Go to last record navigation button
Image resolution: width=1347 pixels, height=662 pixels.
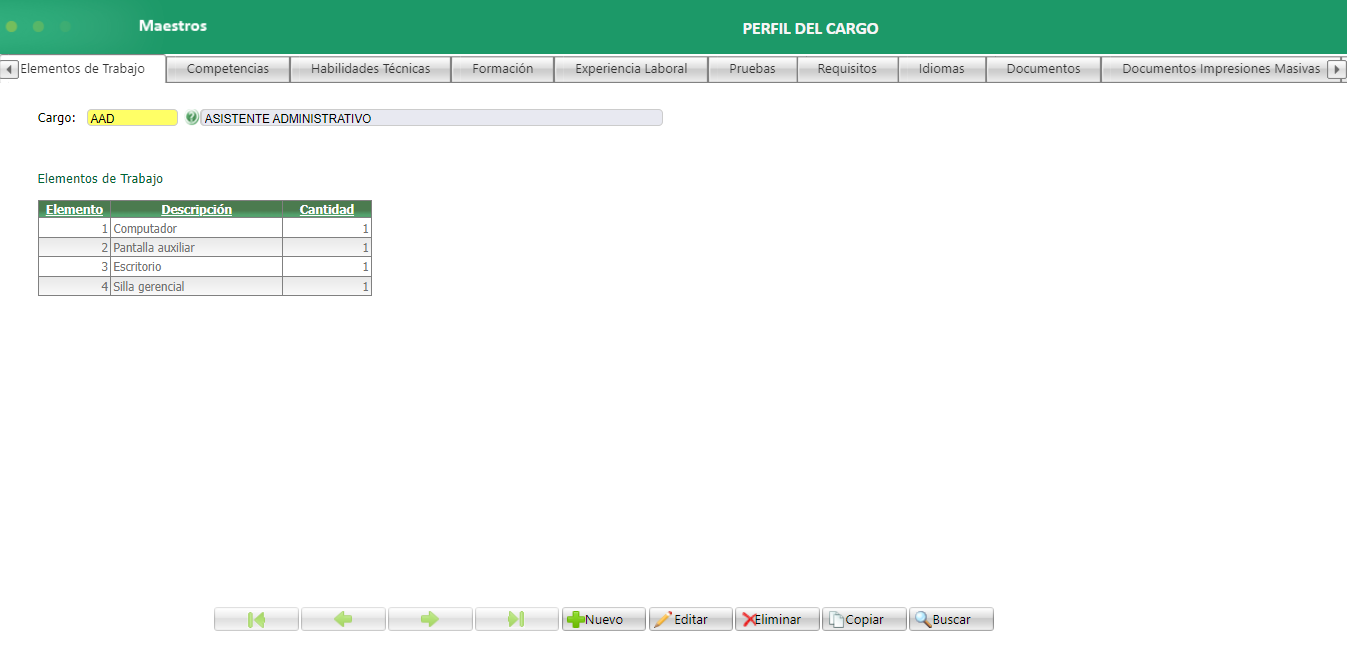click(517, 619)
